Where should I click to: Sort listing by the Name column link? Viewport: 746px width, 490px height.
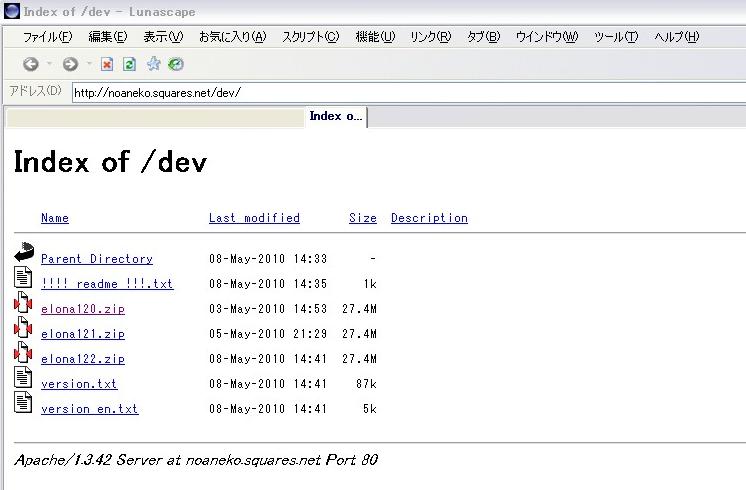click(x=55, y=218)
